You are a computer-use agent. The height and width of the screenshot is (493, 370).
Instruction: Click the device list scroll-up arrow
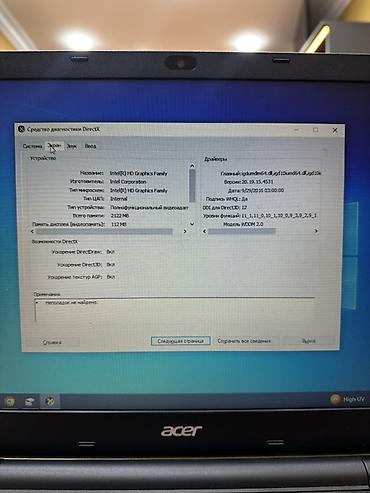click(192, 166)
